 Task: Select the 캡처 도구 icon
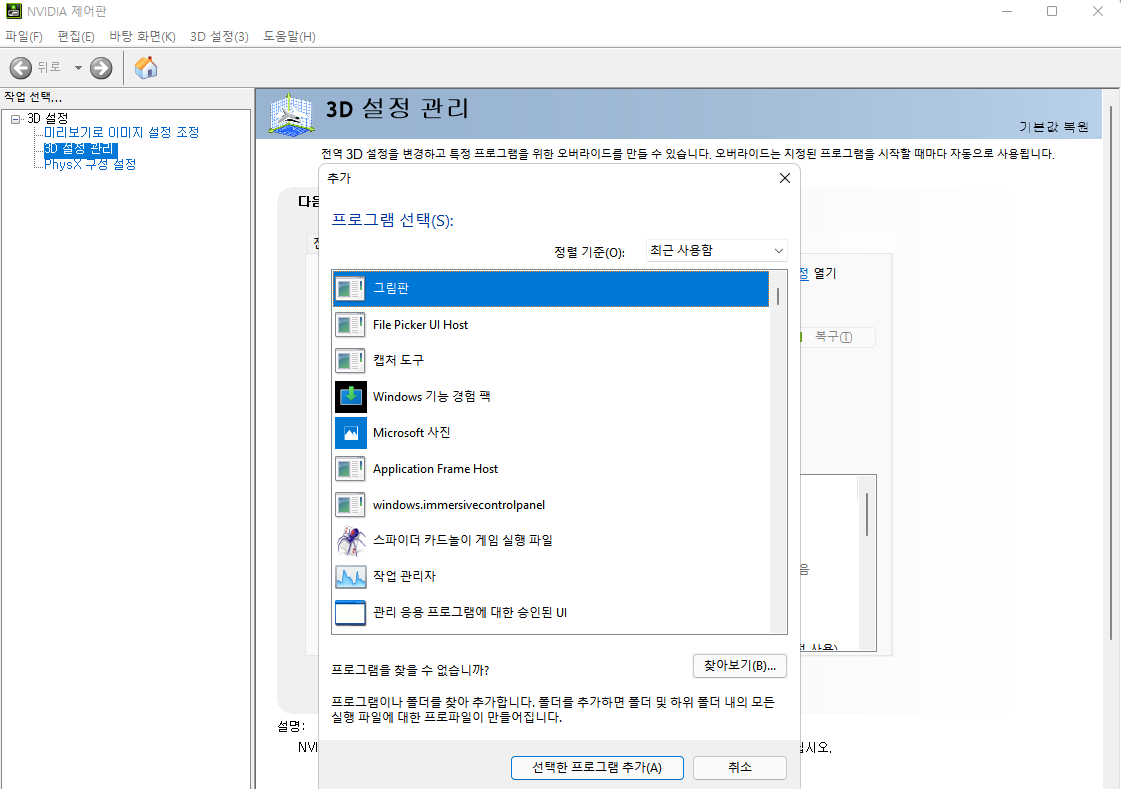tap(350, 360)
